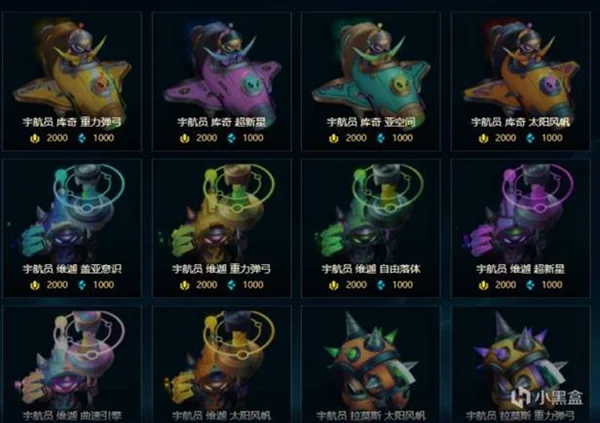This screenshot has width=600, height=423.
Task: Select the pink 宇航员 库奇 超新星 chroma
Action: pos(222,81)
